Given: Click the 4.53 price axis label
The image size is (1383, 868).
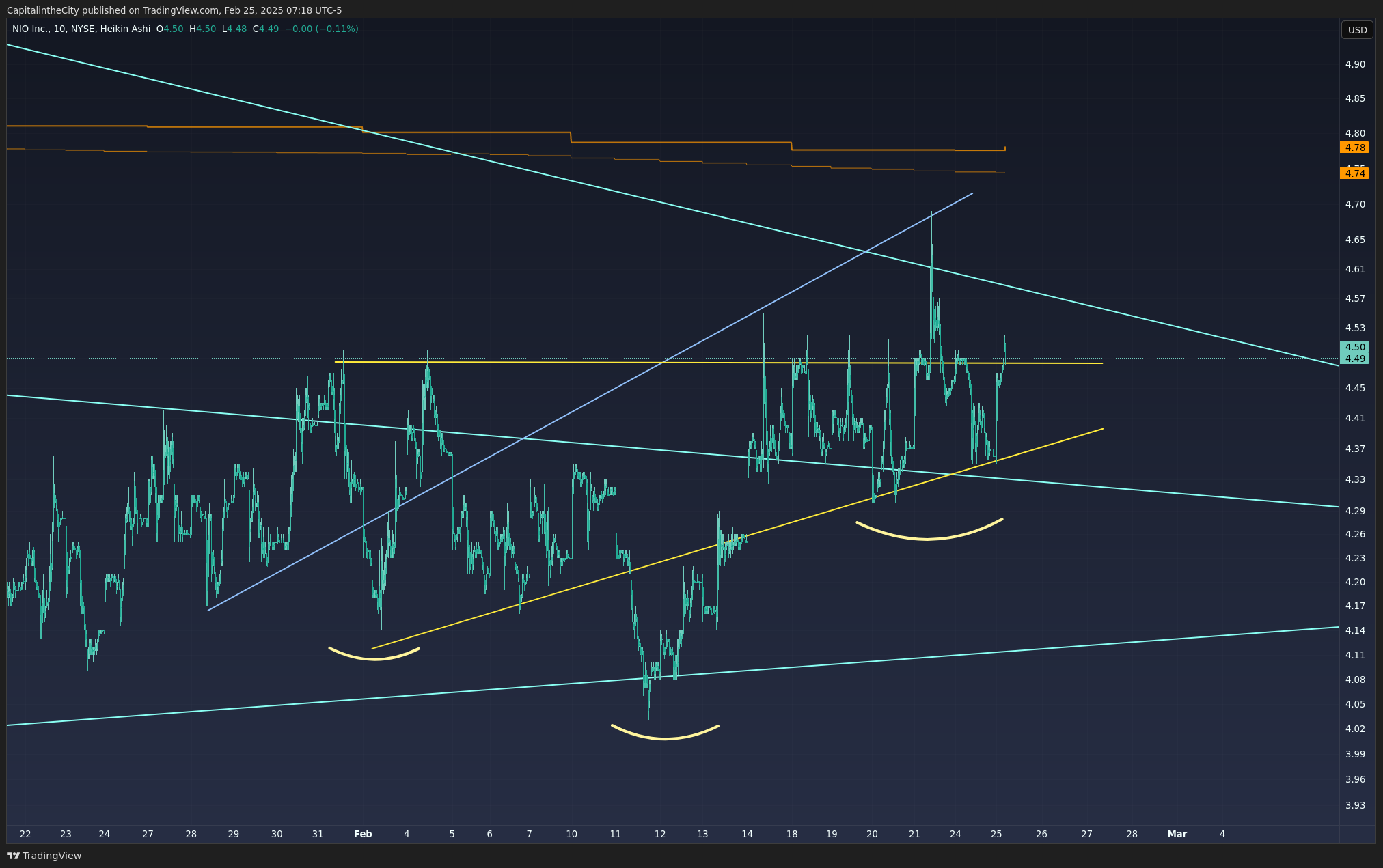Looking at the screenshot, I should click(x=1355, y=328).
